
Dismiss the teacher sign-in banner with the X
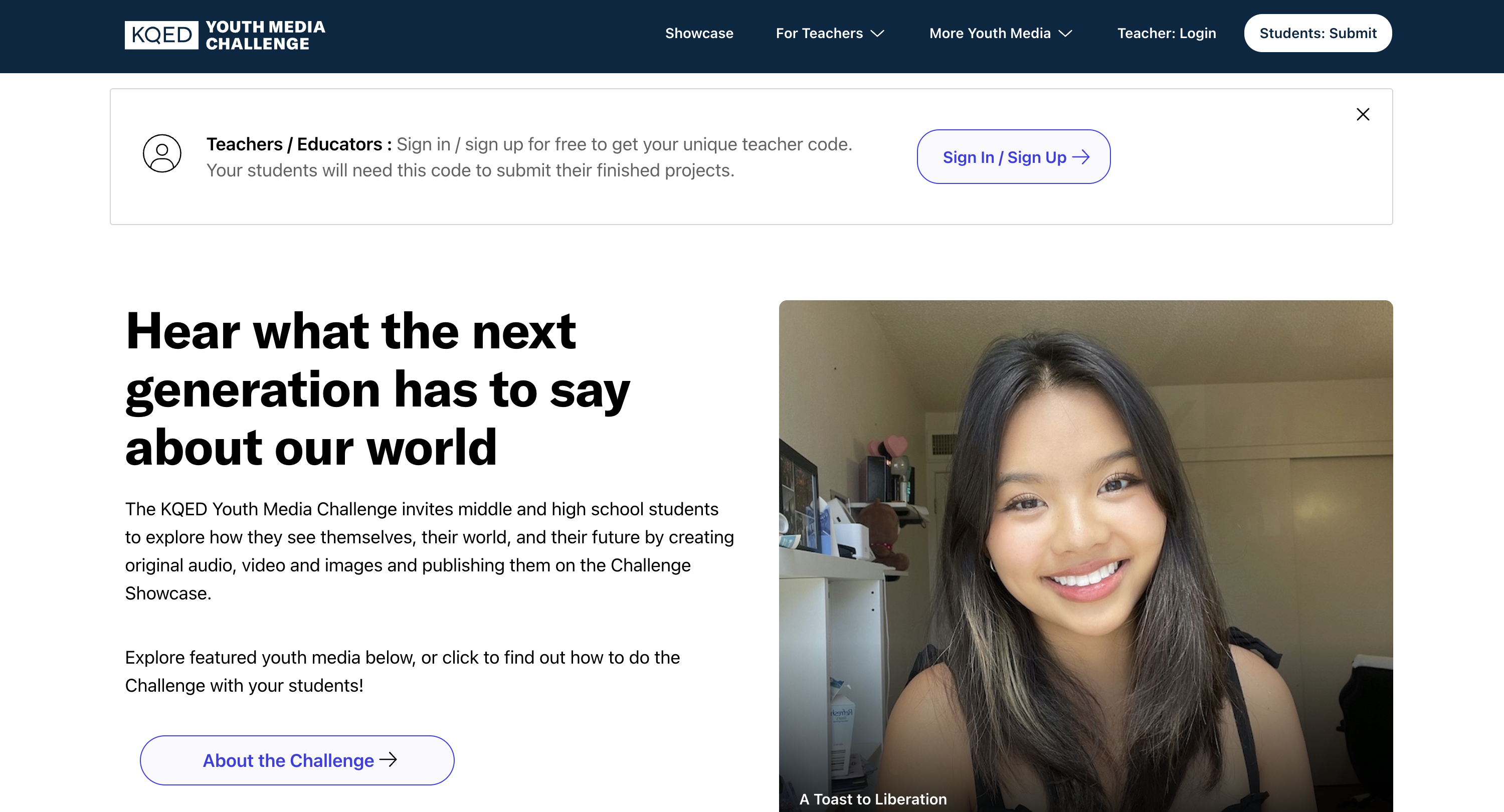click(x=1363, y=114)
